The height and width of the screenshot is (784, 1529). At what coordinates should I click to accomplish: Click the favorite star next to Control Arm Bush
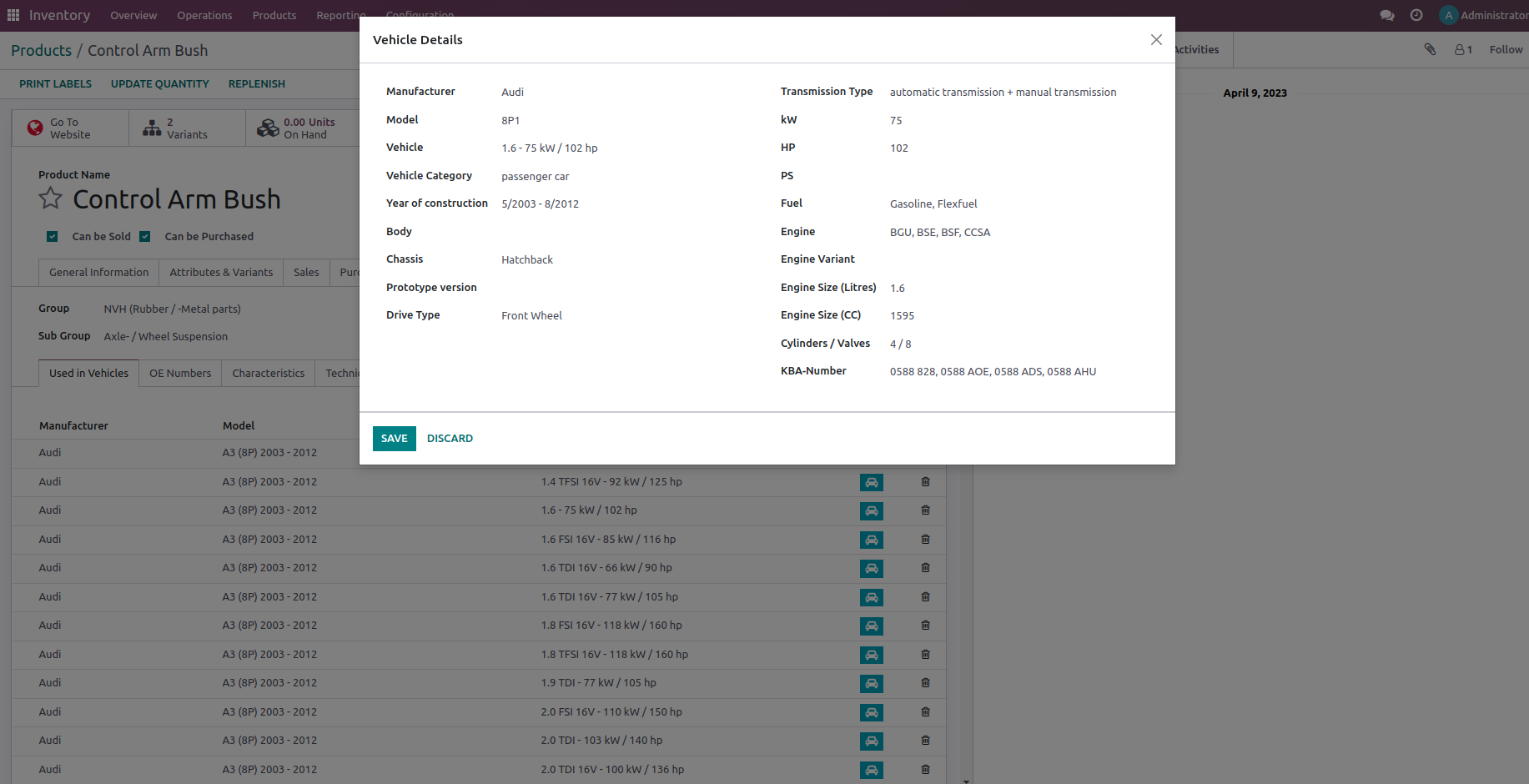click(x=51, y=199)
